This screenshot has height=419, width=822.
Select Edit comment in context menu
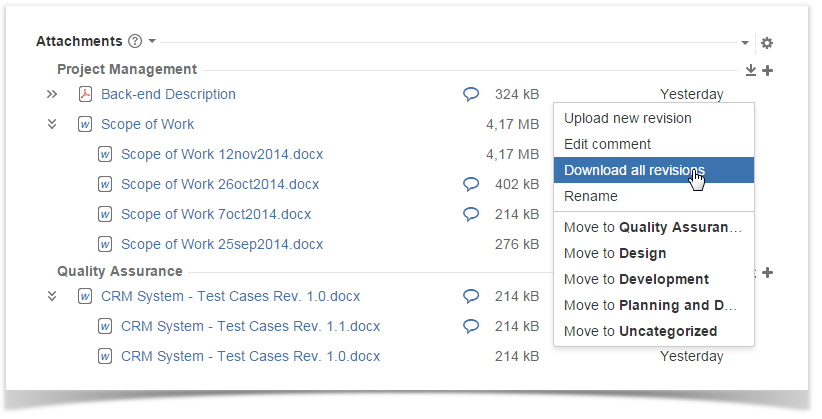[x=607, y=144]
